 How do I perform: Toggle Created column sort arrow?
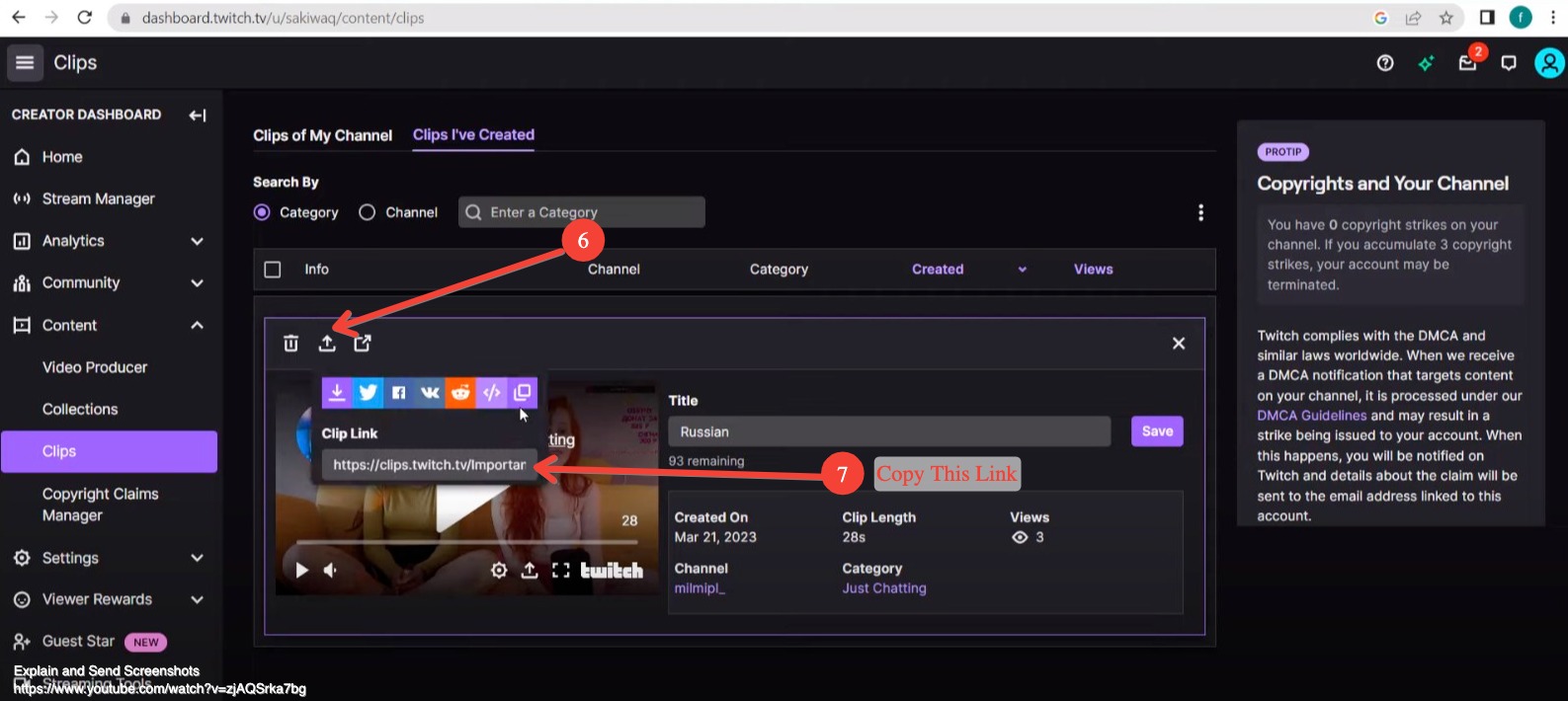[1023, 270]
